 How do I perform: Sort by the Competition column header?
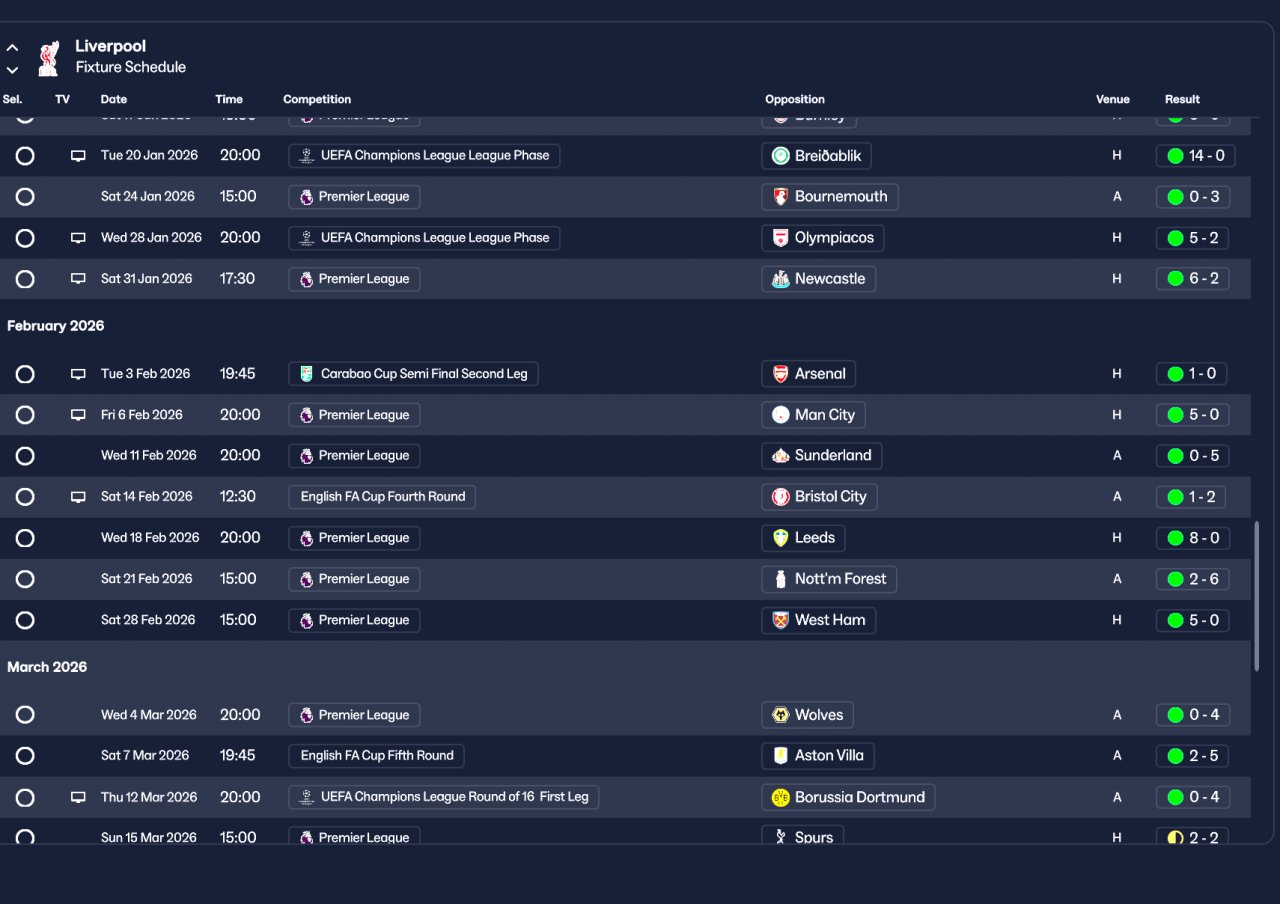(x=317, y=99)
